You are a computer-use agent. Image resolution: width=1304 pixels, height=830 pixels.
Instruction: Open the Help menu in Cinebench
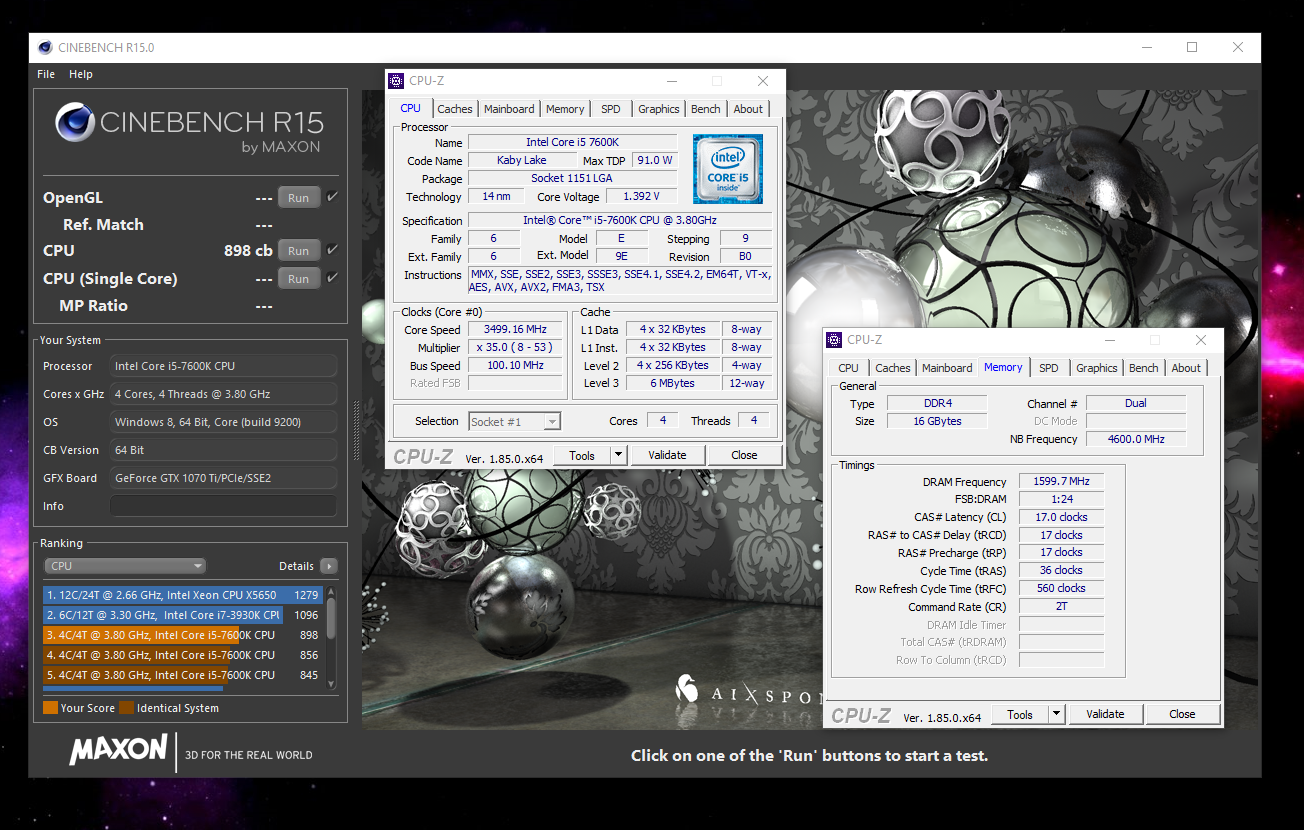[81, 74]
